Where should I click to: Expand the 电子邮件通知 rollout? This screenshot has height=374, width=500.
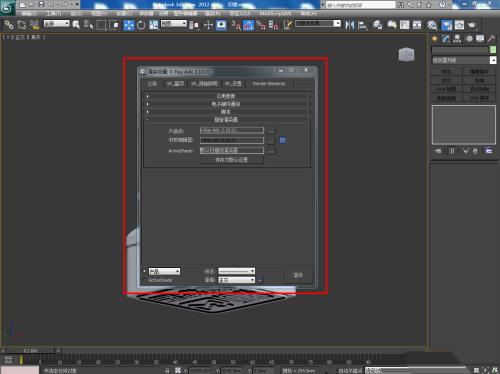[x=226, y=104]
